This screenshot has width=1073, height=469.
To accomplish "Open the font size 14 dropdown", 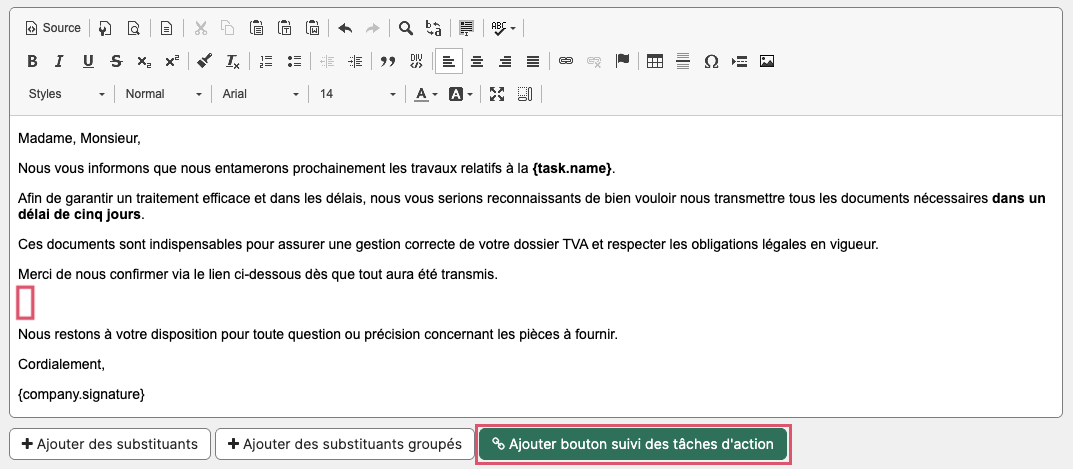I will (x=357, y=94).
